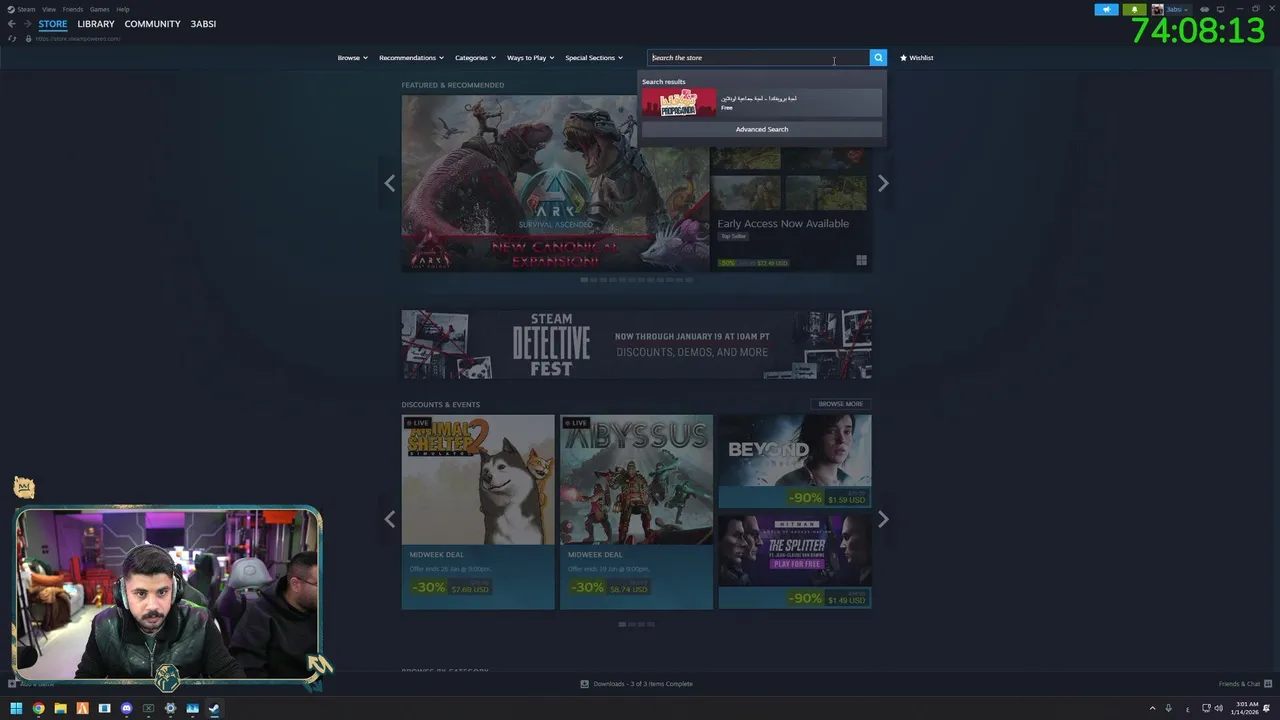Image resolution: width=1280 pixels, height=720 pixels.
Task: Switch to the COMMUNITY tab
Action: [x=152, y=24]
